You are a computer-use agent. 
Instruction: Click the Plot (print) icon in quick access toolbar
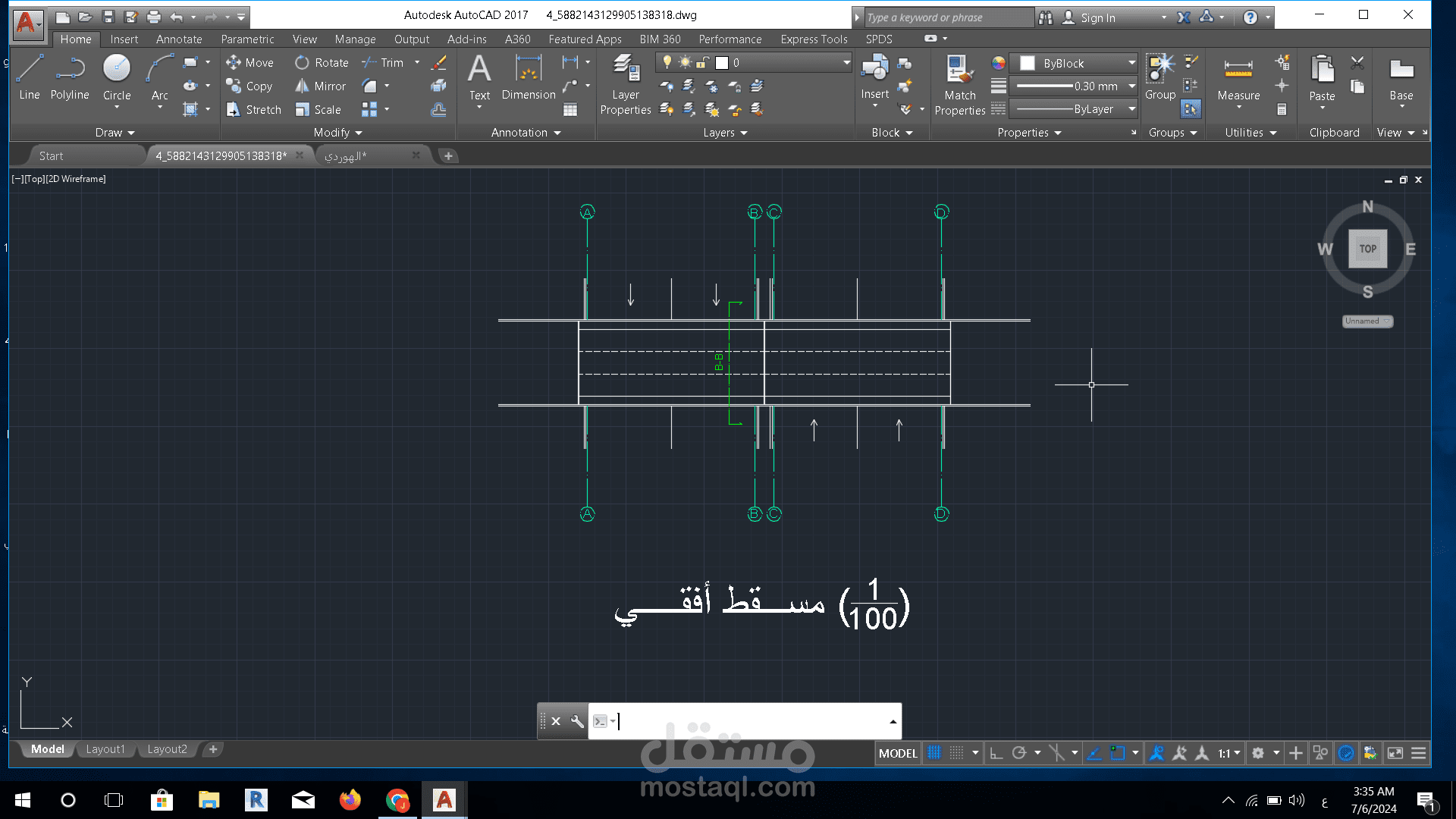pos(154,17)
